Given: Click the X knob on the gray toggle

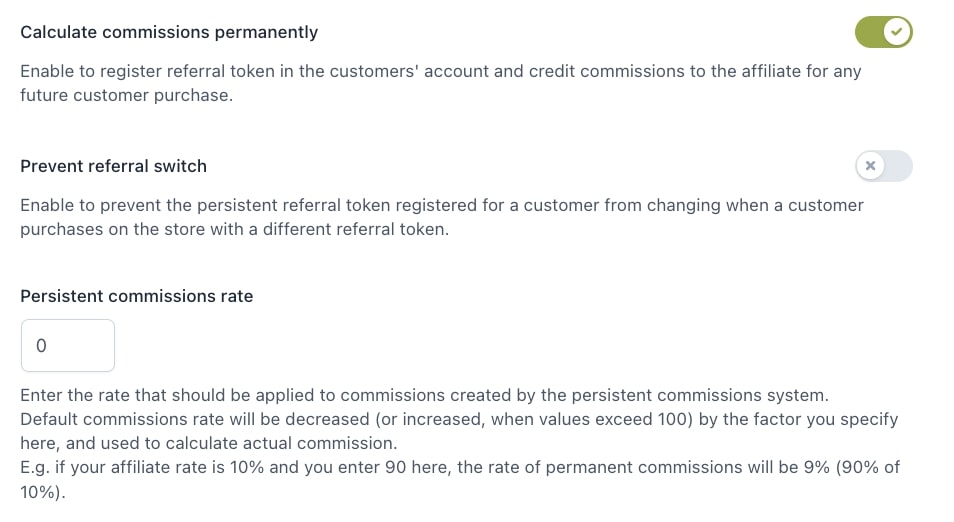Looking at the screenshot, I should click(x=871, y=165).
